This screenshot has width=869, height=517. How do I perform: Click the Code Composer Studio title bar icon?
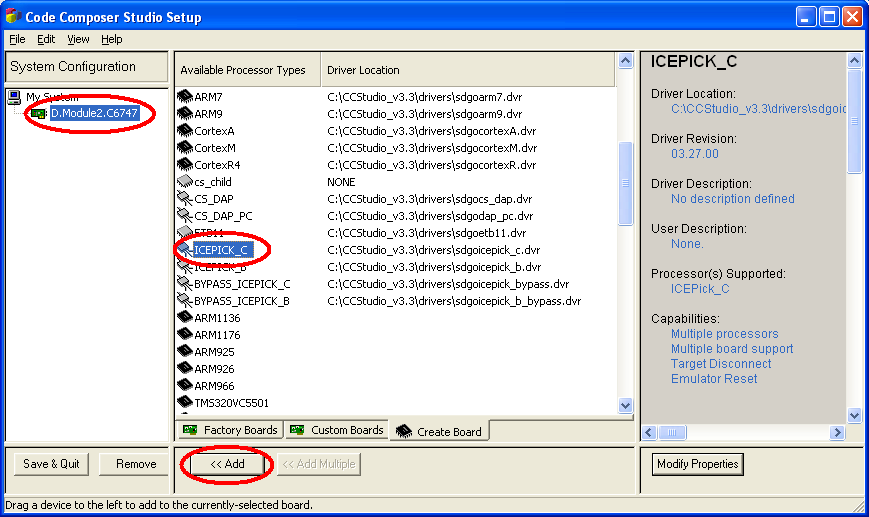(x=13, y=16)
